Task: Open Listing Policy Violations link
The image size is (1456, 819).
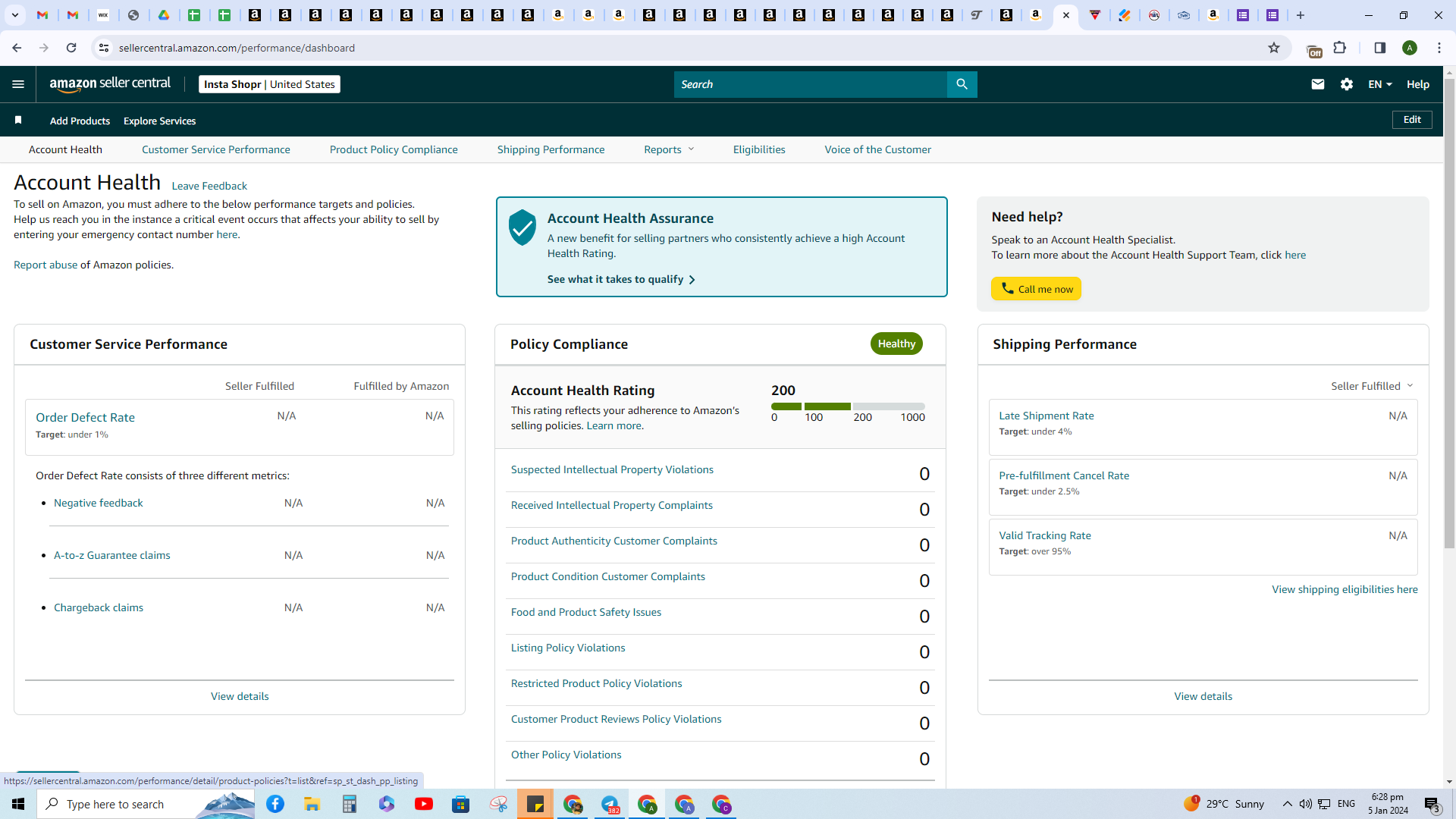Action: point(568,648)
